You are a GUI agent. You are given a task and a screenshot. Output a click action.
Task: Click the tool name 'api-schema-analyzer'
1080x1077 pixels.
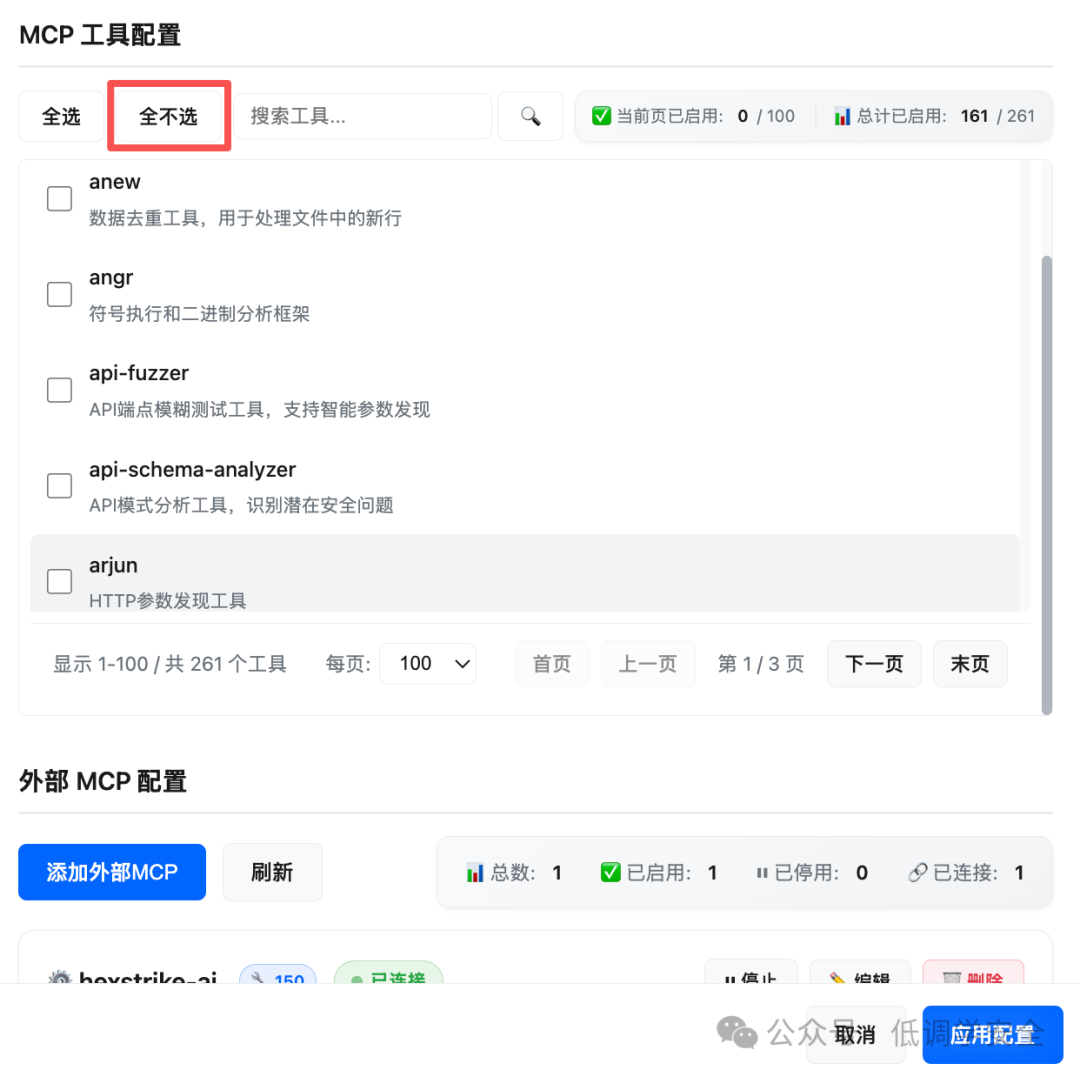click(x=192, y=470)
